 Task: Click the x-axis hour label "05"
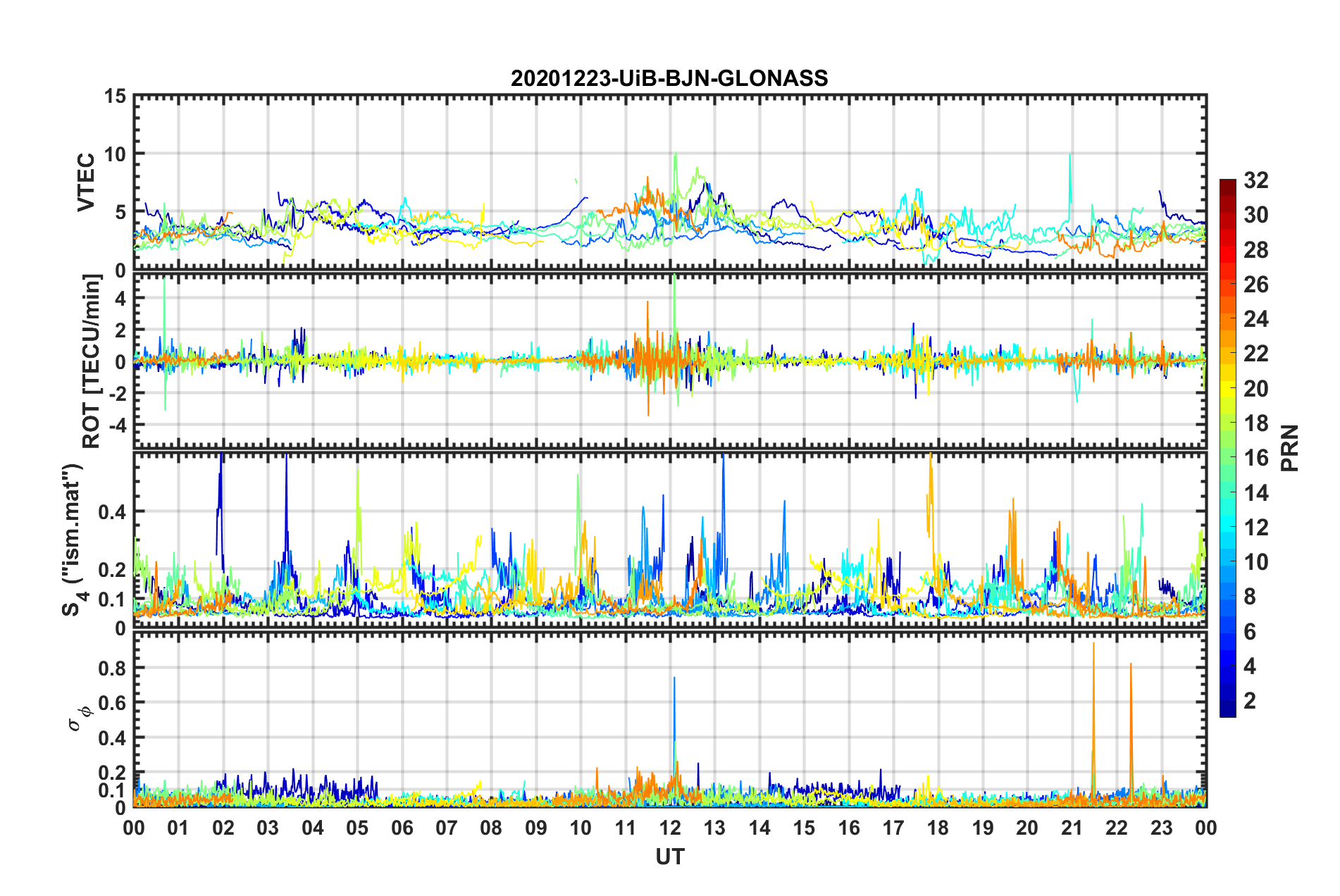(x=357, y=828)
